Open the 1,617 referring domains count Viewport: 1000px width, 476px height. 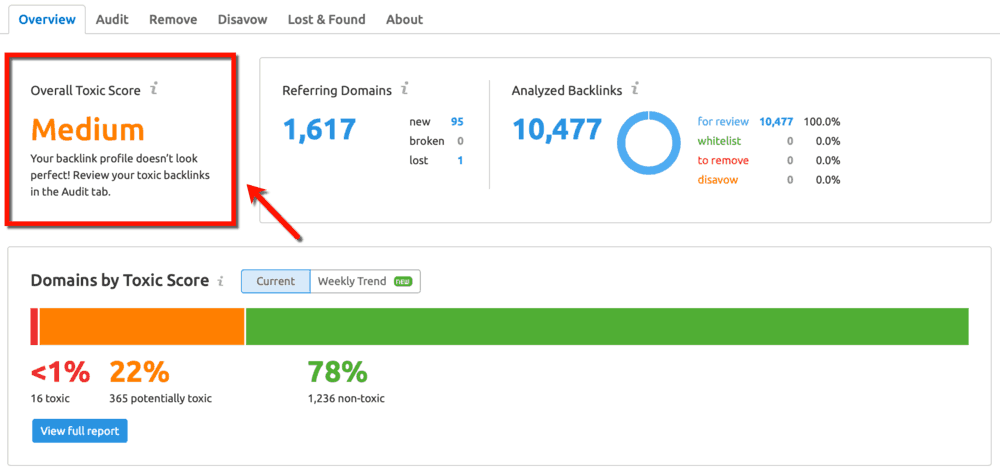click(x=319, y=130)
